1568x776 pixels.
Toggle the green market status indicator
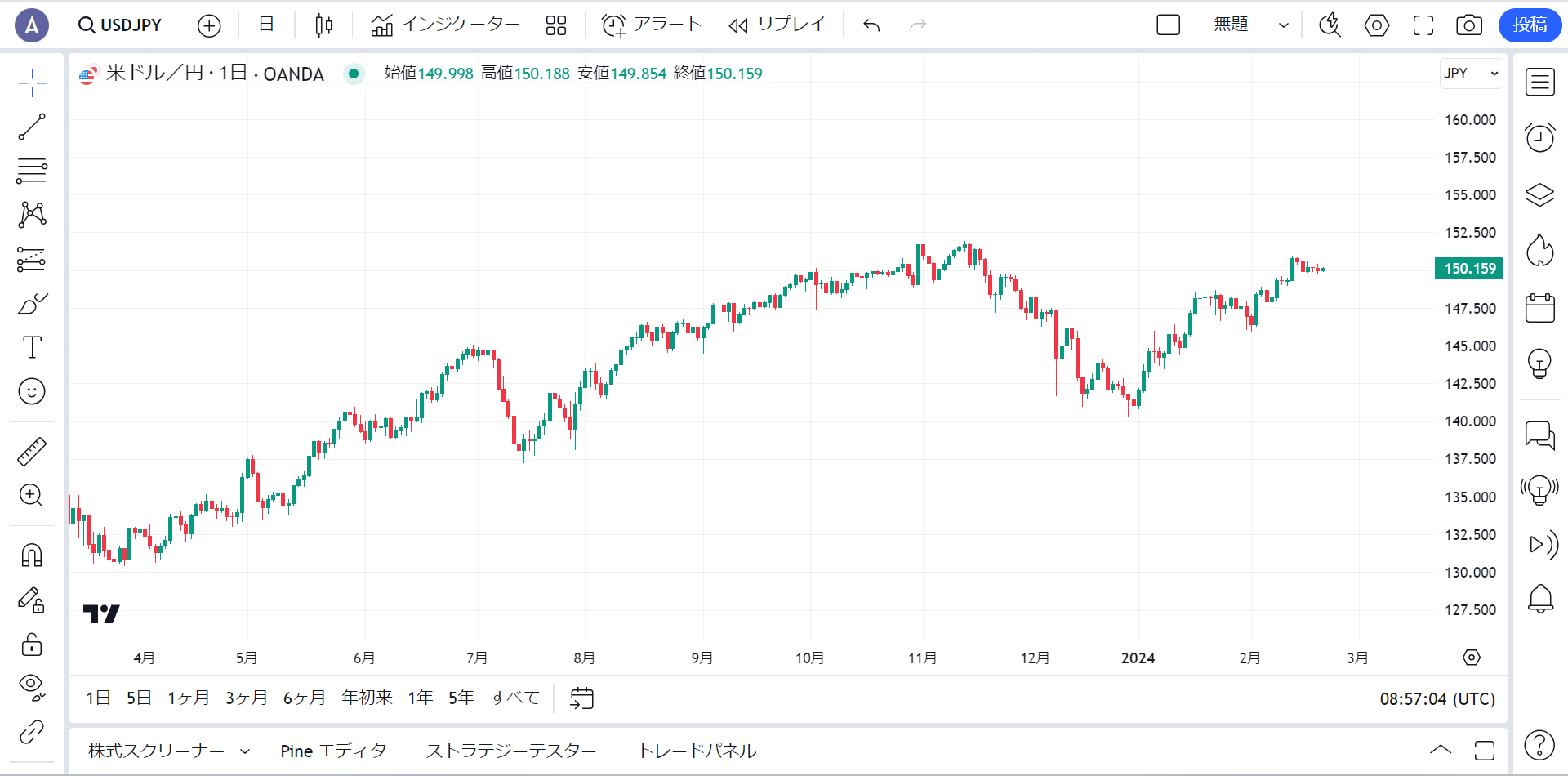tap(354, 74)
